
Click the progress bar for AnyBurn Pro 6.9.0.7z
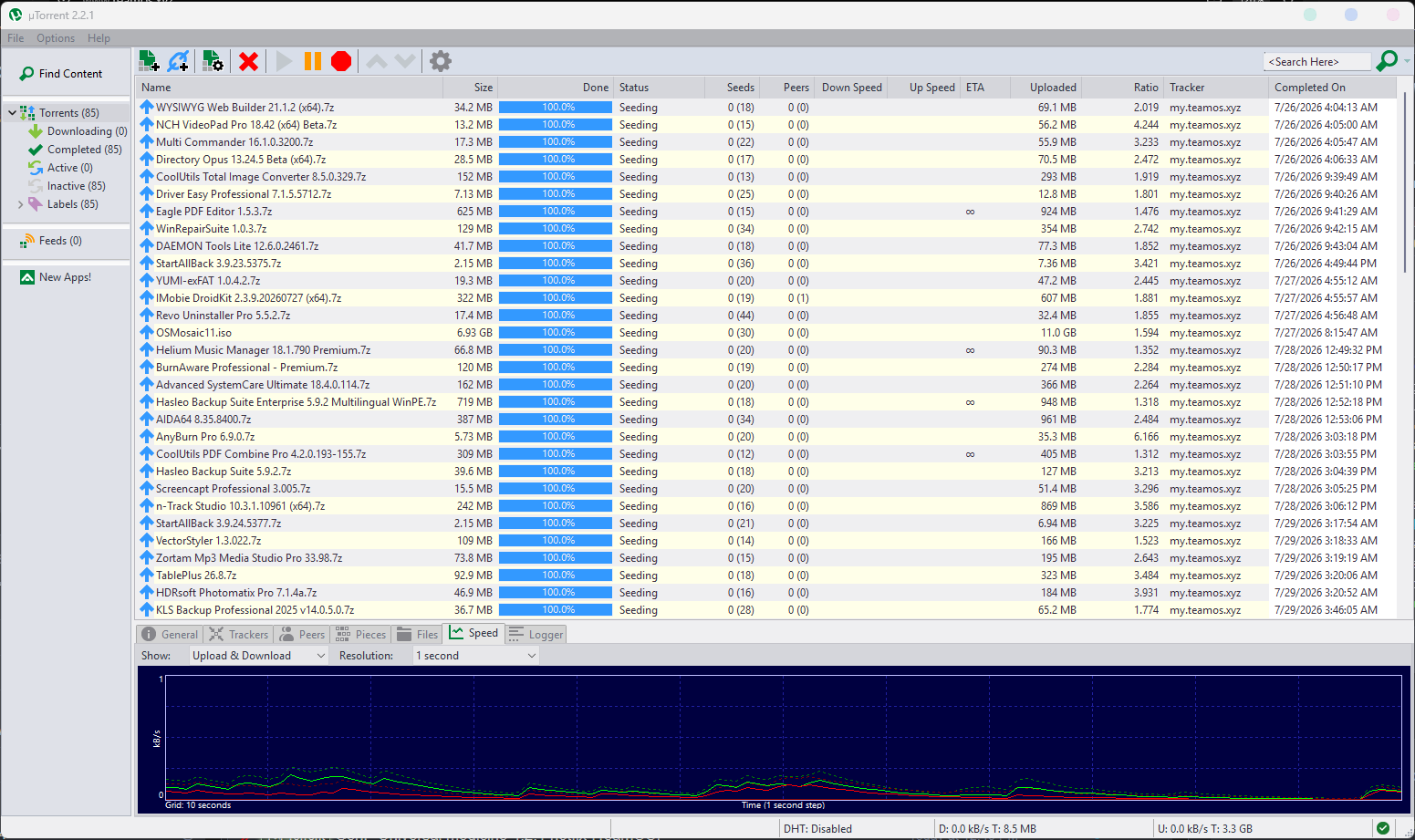pyautogui.click(x=556, y=437)
